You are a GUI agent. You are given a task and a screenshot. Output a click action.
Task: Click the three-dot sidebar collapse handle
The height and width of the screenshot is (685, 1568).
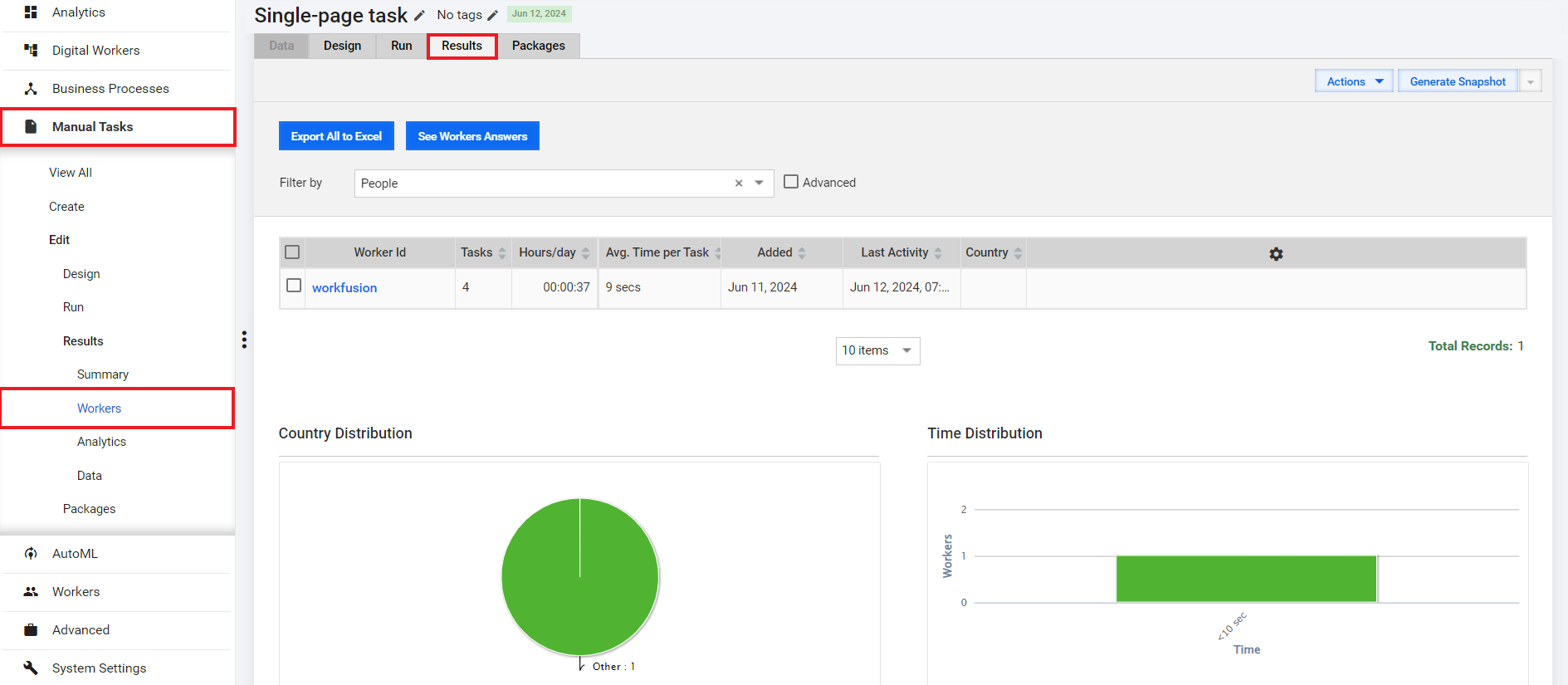244,340
